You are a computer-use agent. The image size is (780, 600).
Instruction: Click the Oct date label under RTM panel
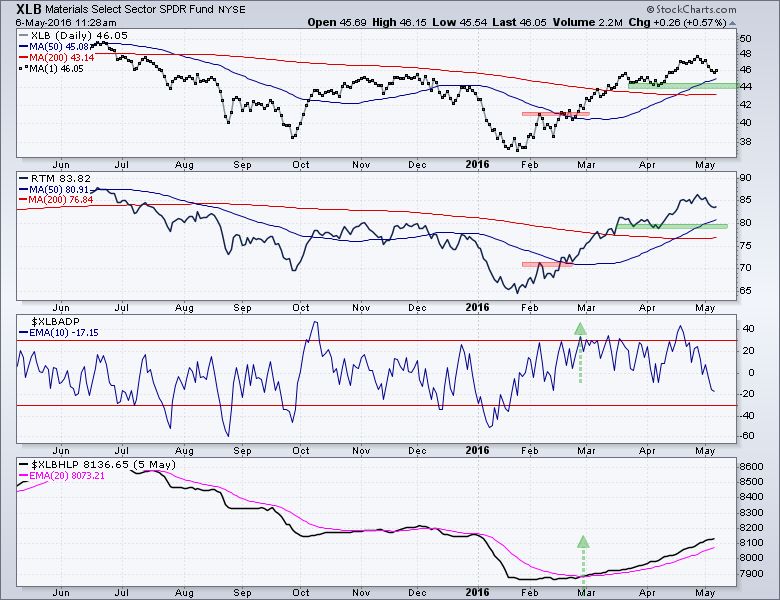pos(300,307)
